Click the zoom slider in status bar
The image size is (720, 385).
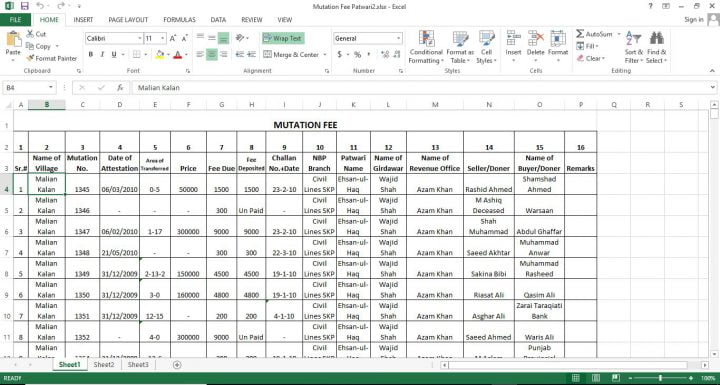pyautogui.click(x=660, y=378)
